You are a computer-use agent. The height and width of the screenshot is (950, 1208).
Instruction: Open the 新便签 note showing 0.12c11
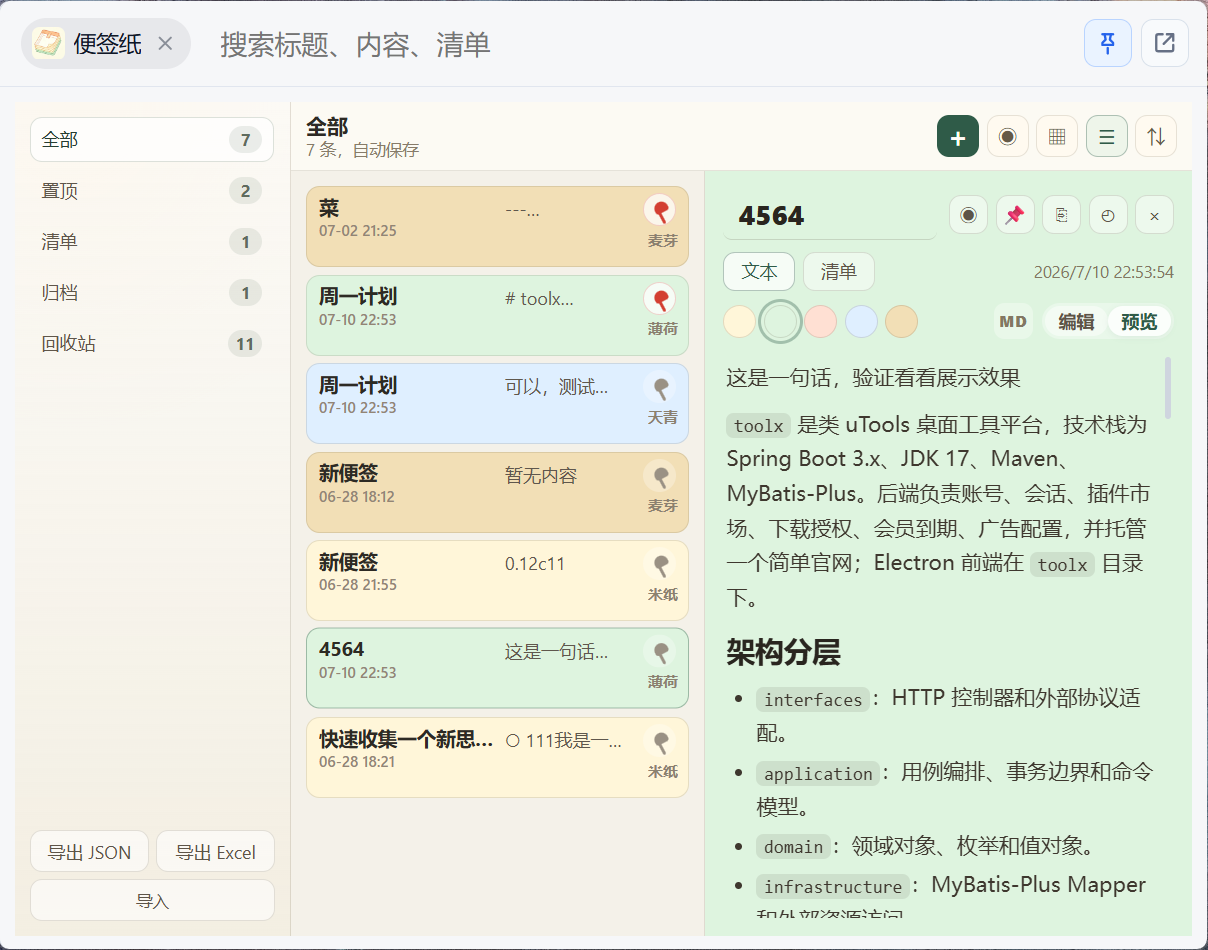coord(497,580)
